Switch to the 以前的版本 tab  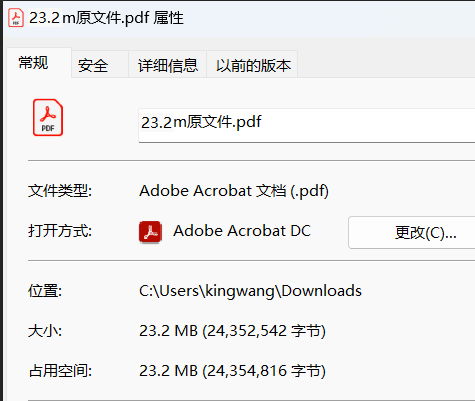[253, 65]
